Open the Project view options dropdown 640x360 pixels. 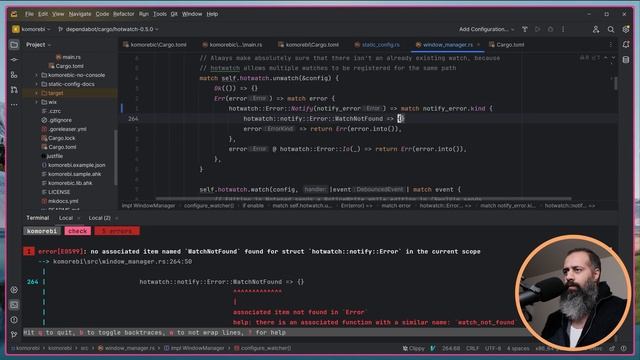point(39,44)
